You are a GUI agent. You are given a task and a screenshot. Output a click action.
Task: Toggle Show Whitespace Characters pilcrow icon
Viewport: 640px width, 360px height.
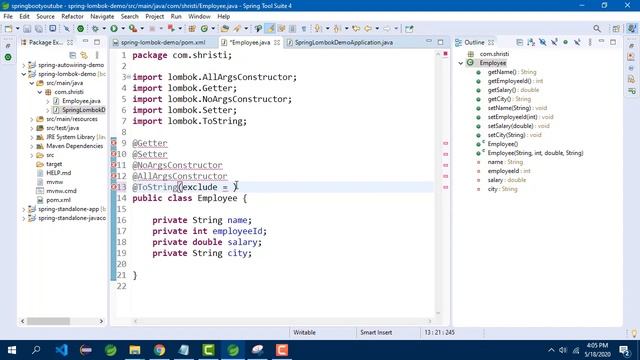[x=304, y=29]
